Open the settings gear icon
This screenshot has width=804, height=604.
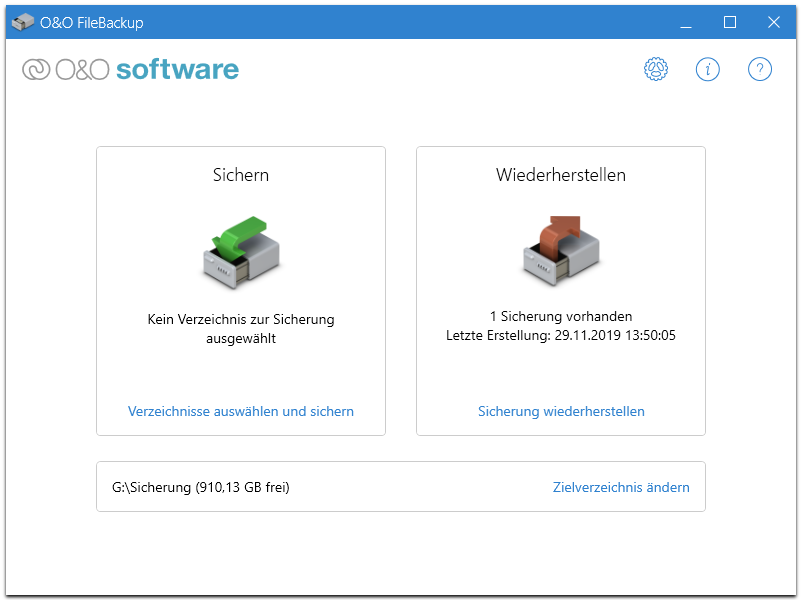[656, 69]
